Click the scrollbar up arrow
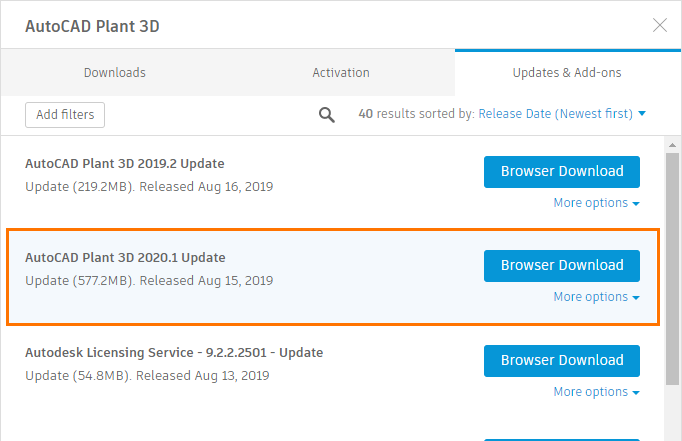 tap(673, 142)
